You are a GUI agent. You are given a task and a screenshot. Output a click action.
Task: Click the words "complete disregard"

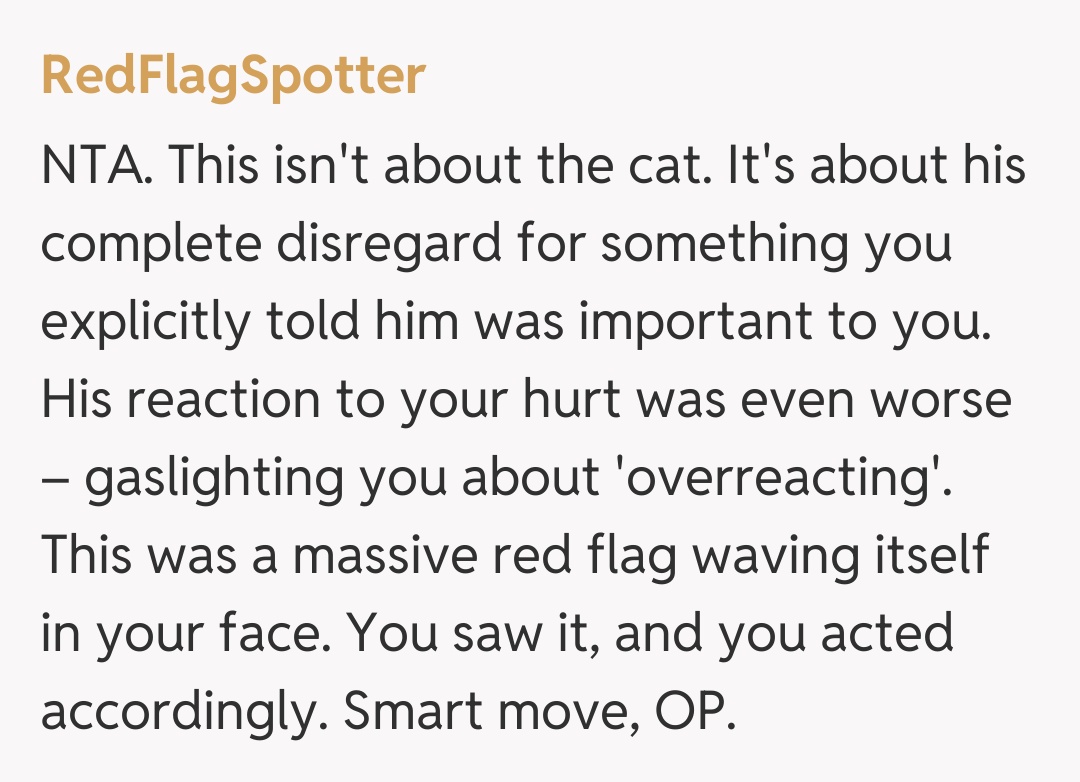[x=268, y=244]
